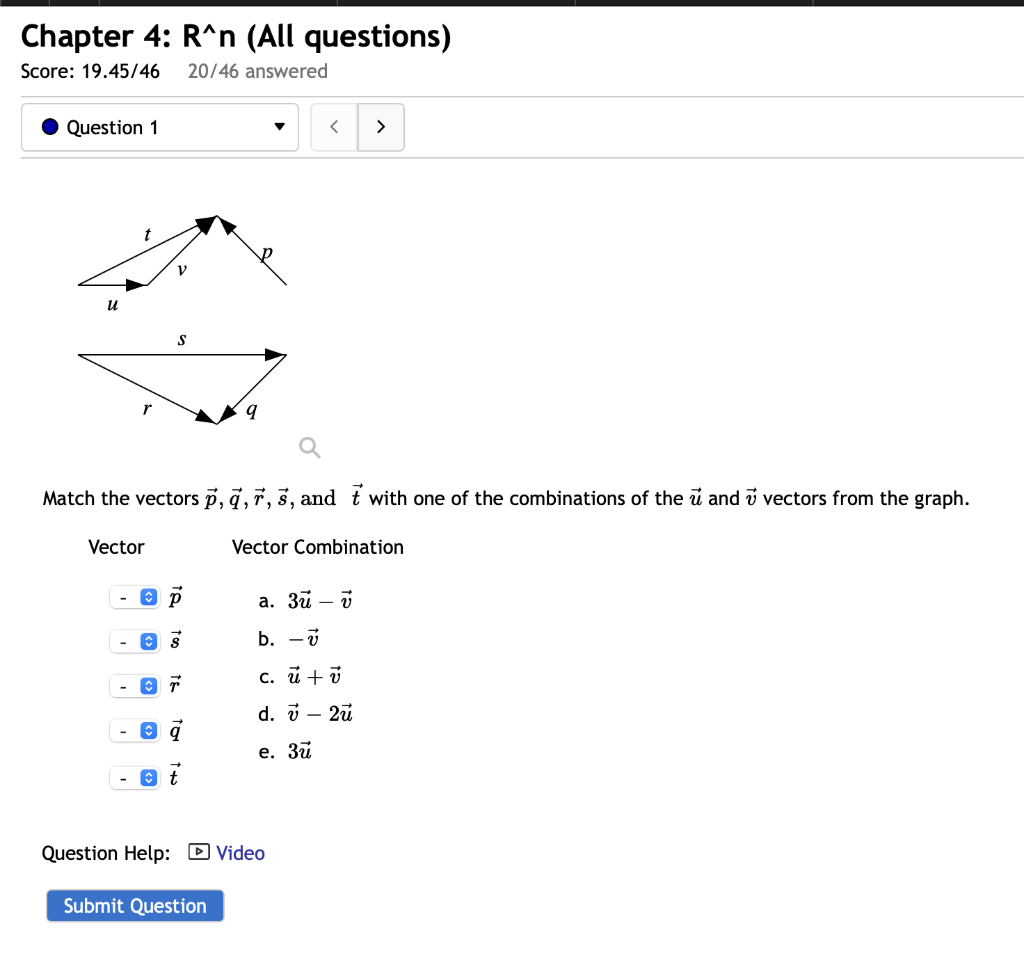Open the answer dropdown for vector p

click(x=134, y=596)
